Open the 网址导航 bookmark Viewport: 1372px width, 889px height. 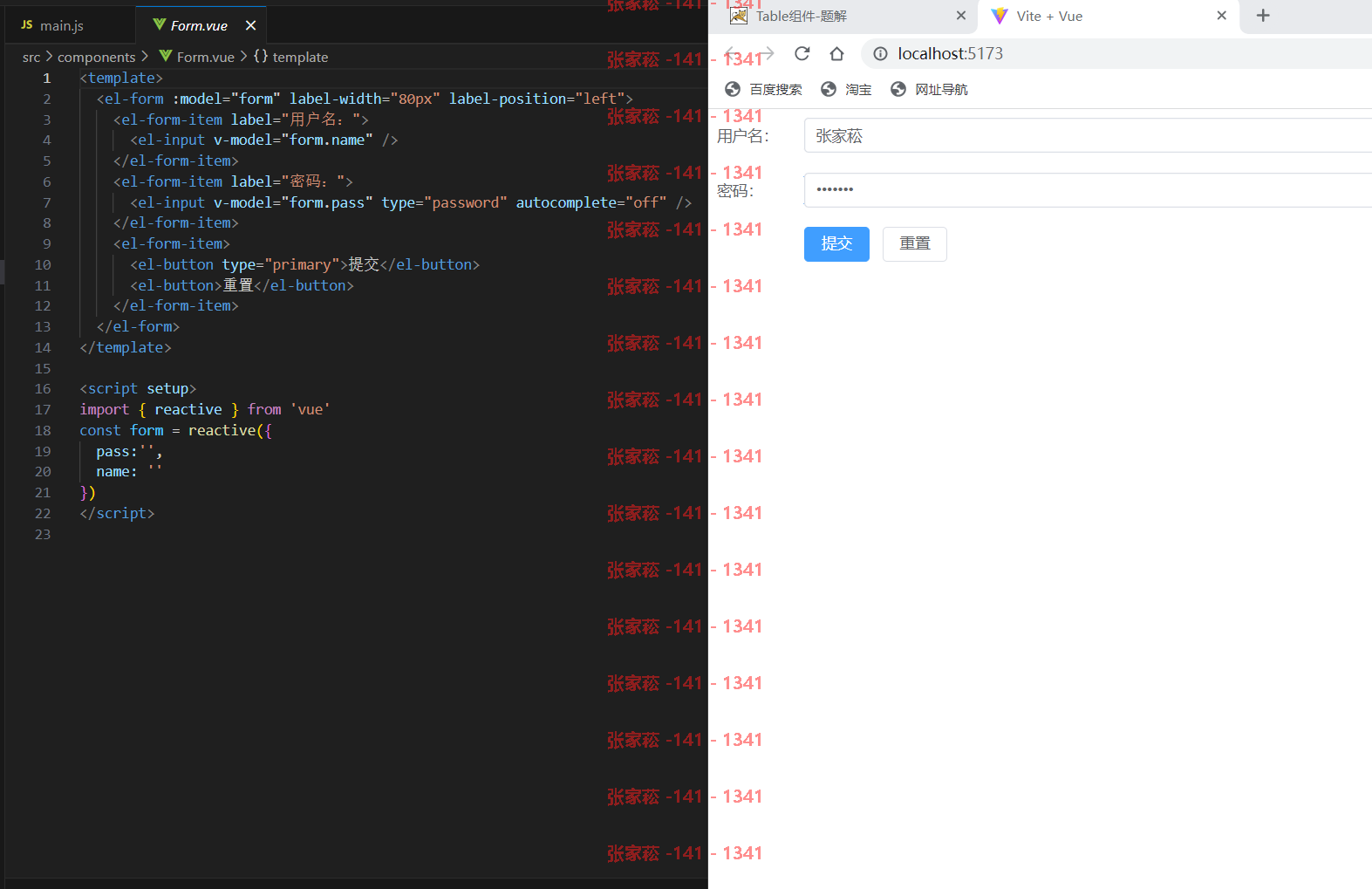tap(929, 89)
